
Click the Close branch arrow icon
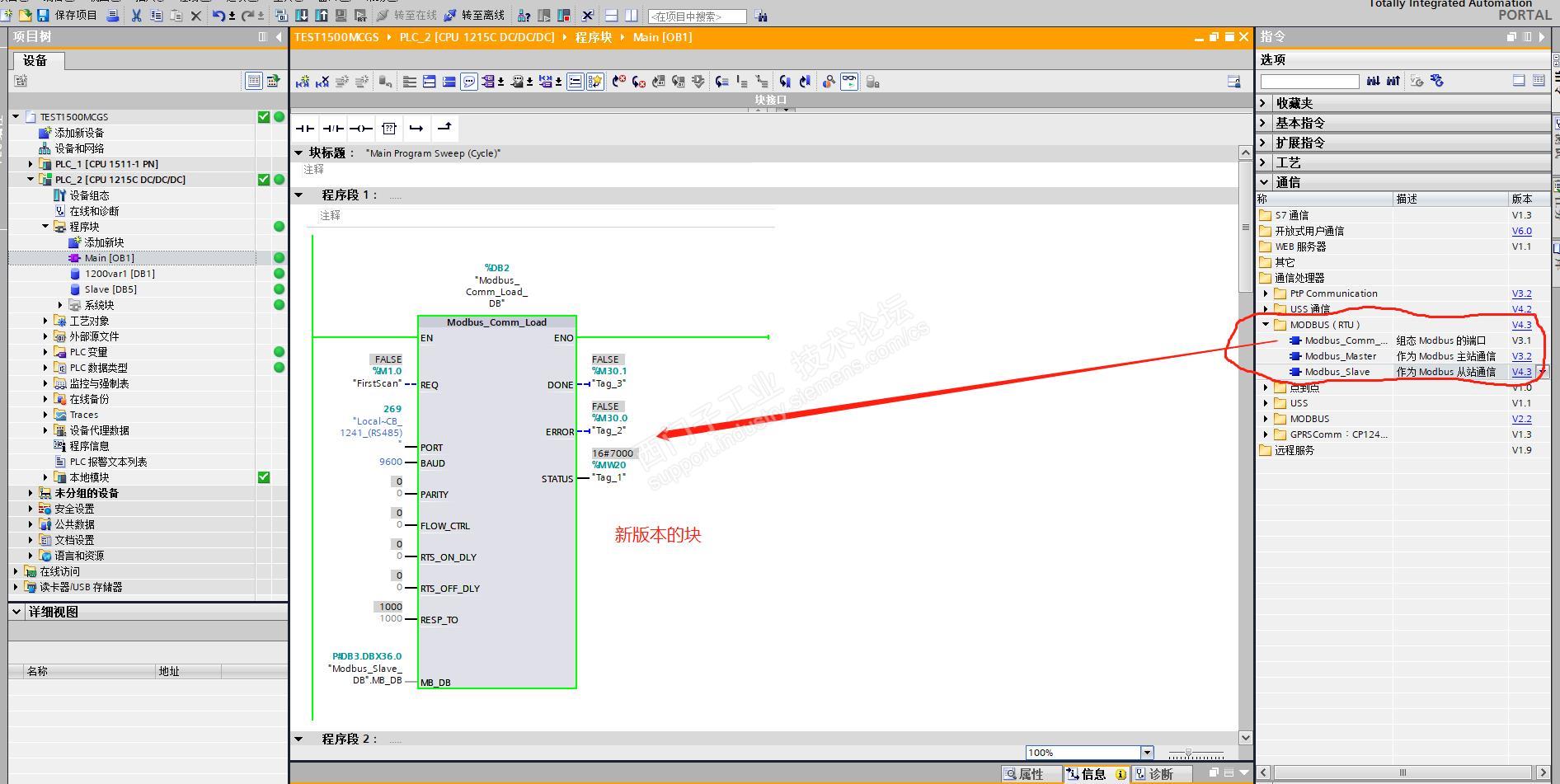pos(444,127)
